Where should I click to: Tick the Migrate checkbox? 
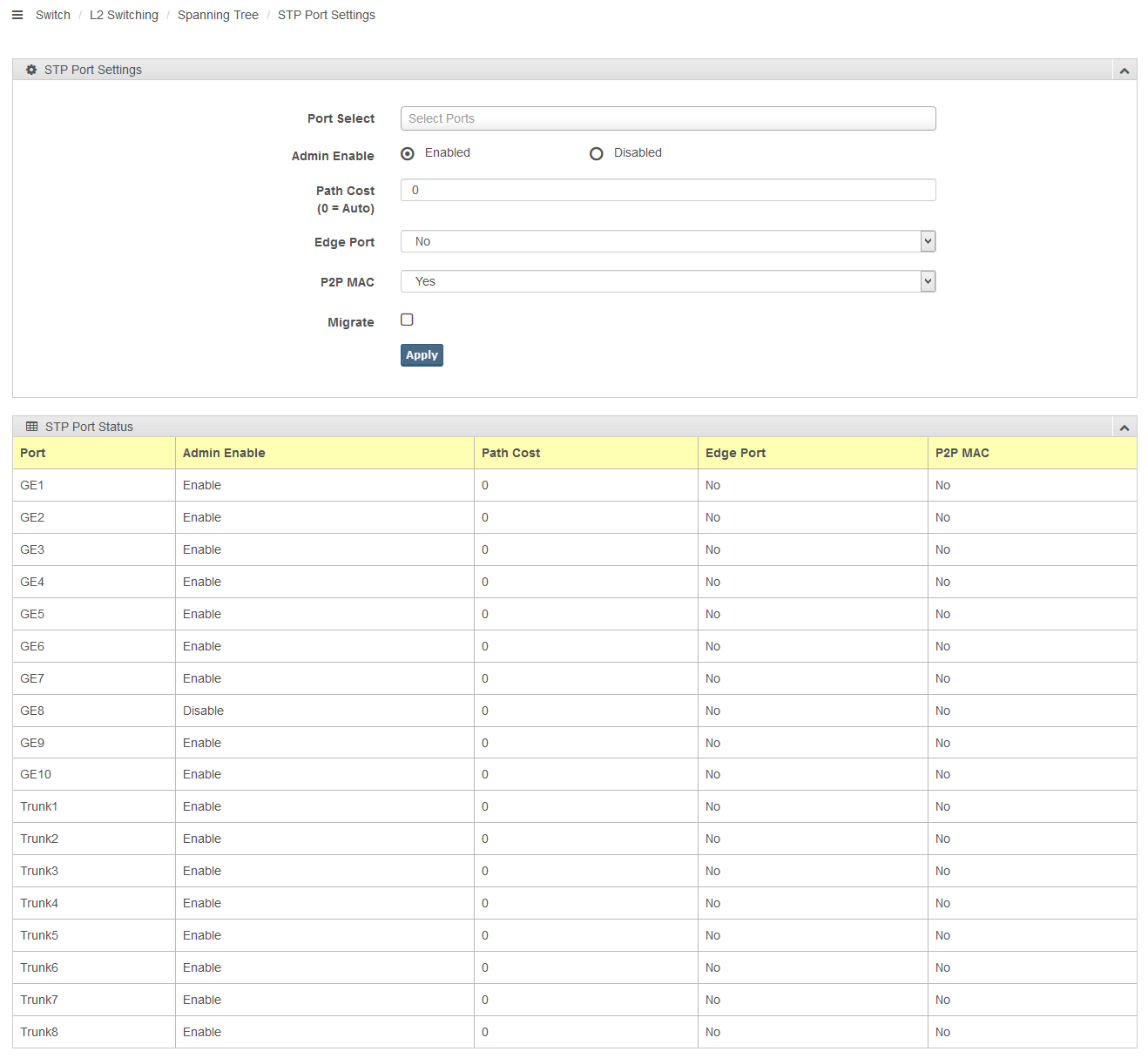coord(407,320)
